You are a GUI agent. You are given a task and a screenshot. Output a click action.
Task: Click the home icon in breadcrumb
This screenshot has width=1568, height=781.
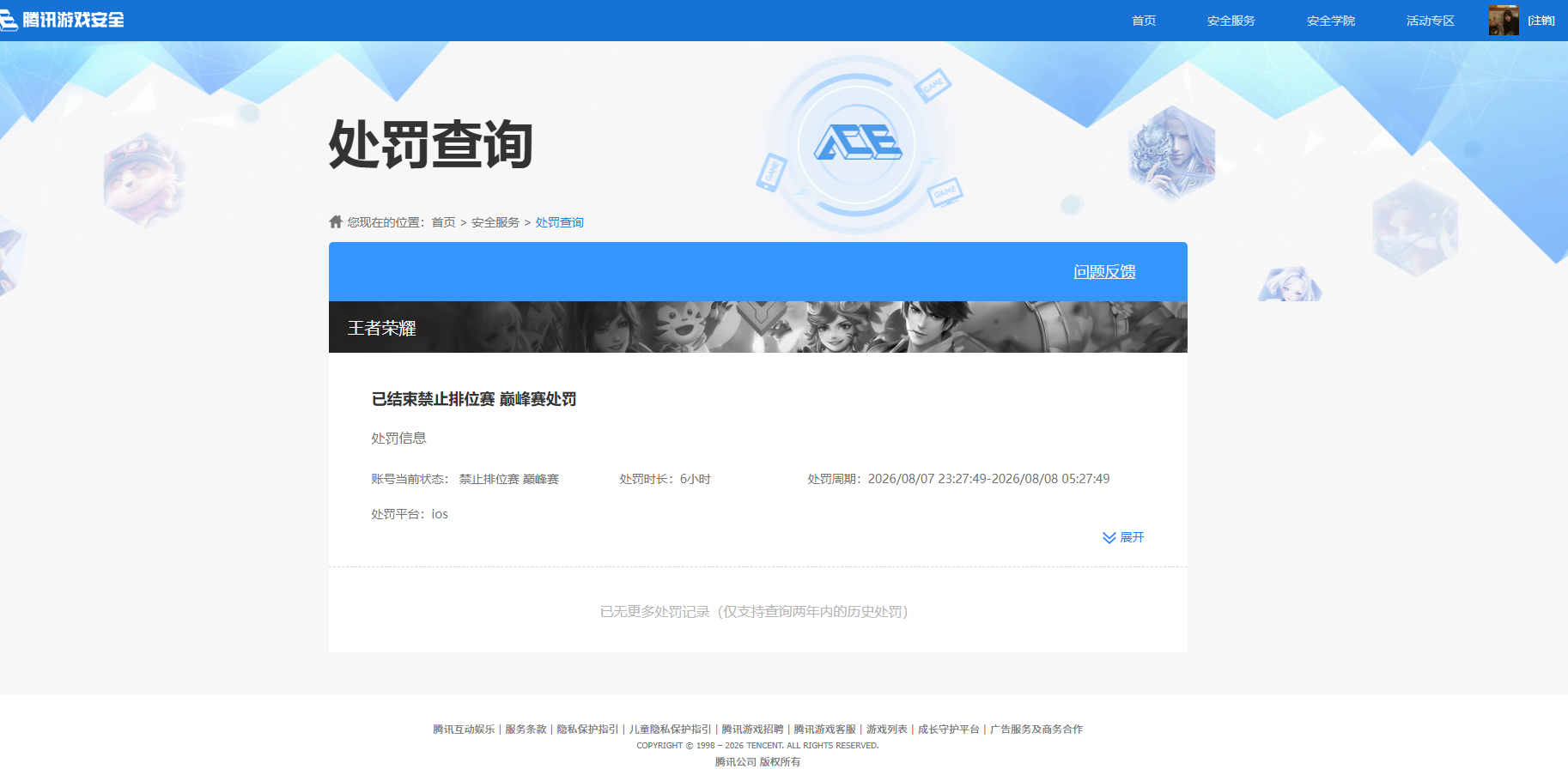coord(336,221)
